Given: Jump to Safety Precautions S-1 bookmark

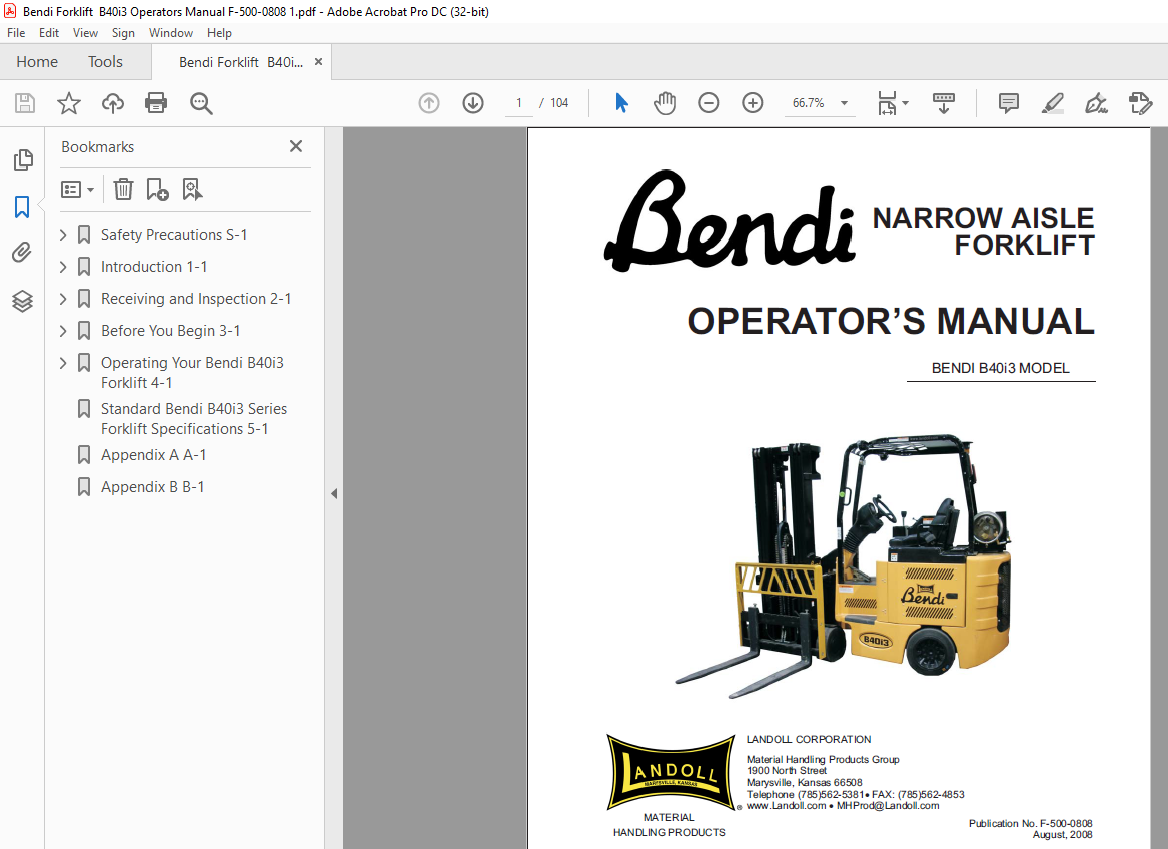Looking at the screenshot, I should click(x=174, y=235).
